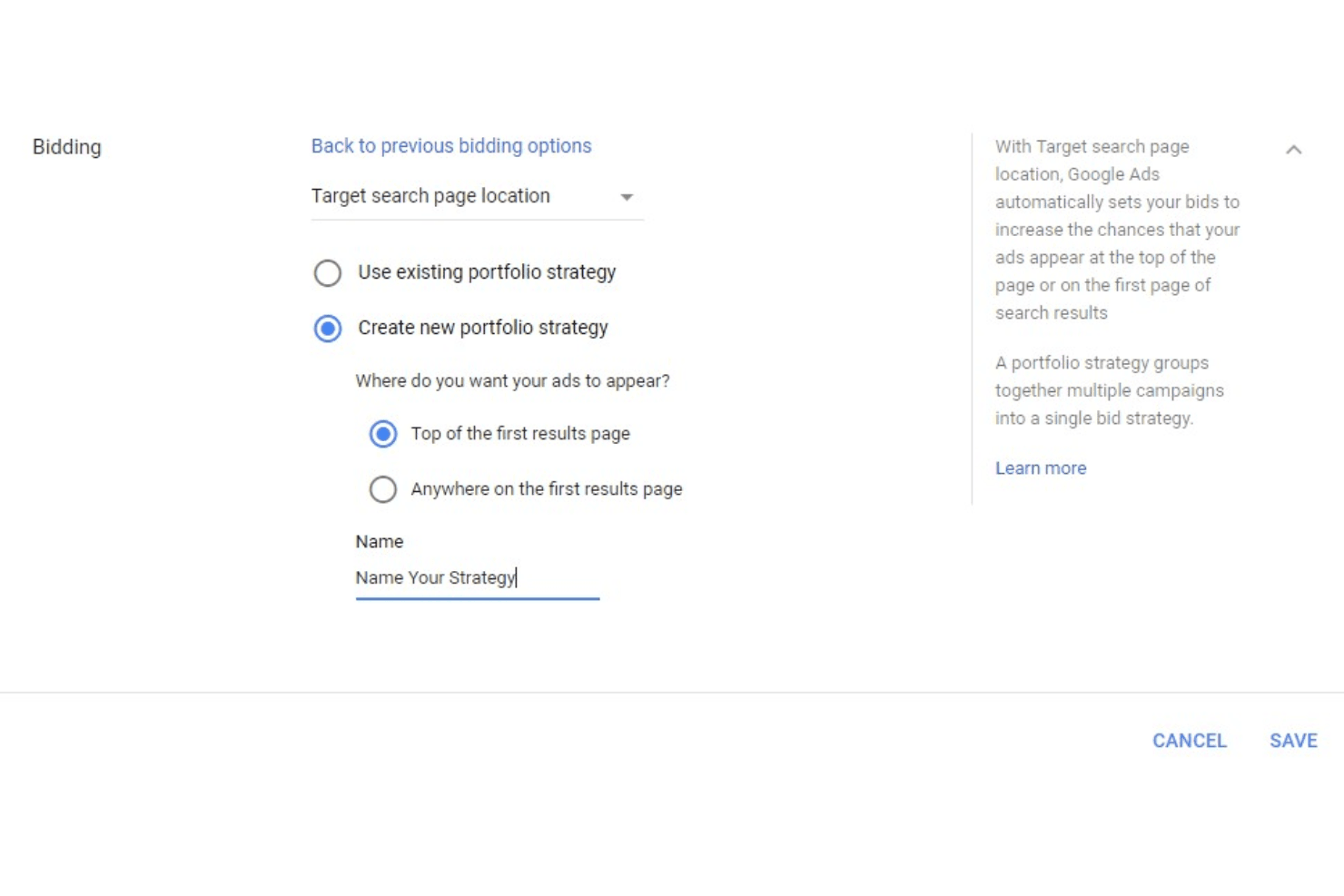Viewport: 1344px width, 896px height.
Task: Save the bidding strategy
Action: click(x=1293, y=741)
